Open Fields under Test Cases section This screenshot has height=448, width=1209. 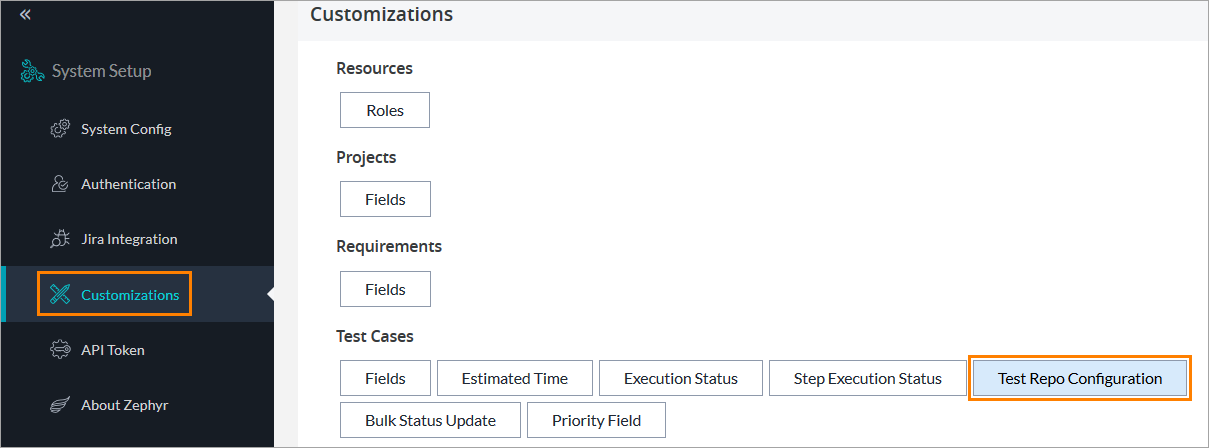[x=385, y=379]
